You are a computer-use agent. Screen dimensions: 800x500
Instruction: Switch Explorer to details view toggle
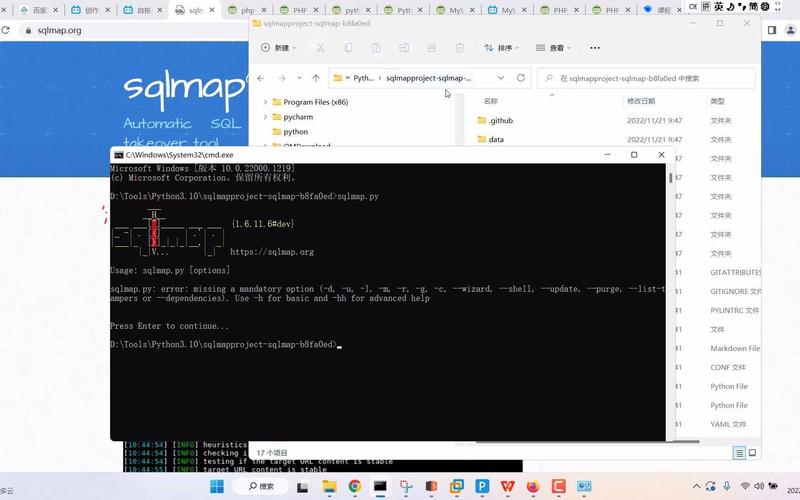(x=739, y=453)
